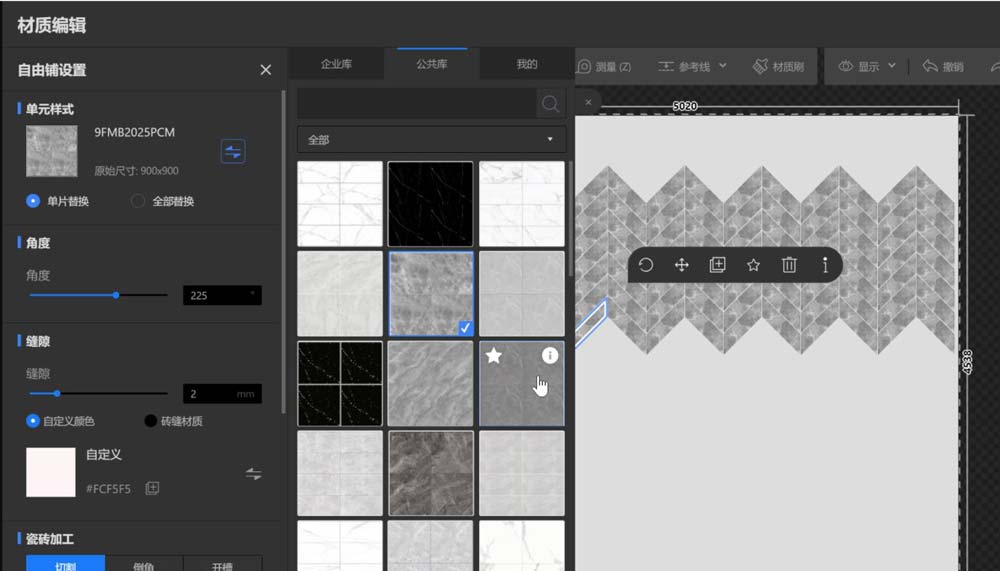This screenshot has height=571, width=1000.
Task: Select the black marble tile in the first row
Action: (430, 204)
